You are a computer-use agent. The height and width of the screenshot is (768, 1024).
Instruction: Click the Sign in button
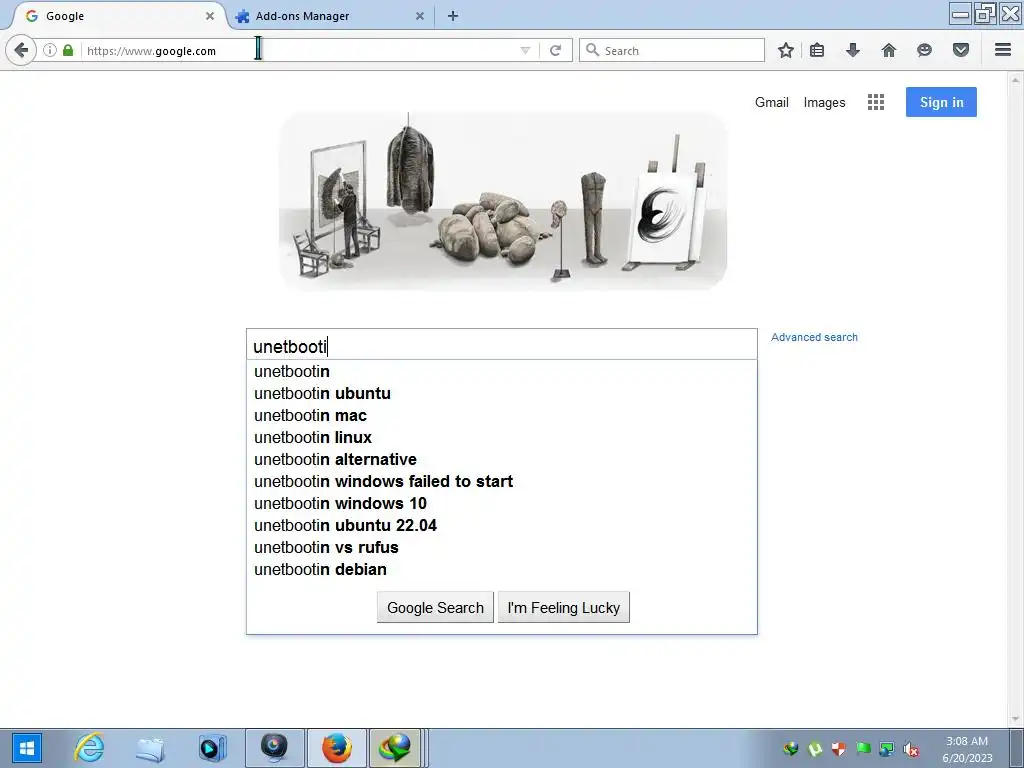(941, 102)
